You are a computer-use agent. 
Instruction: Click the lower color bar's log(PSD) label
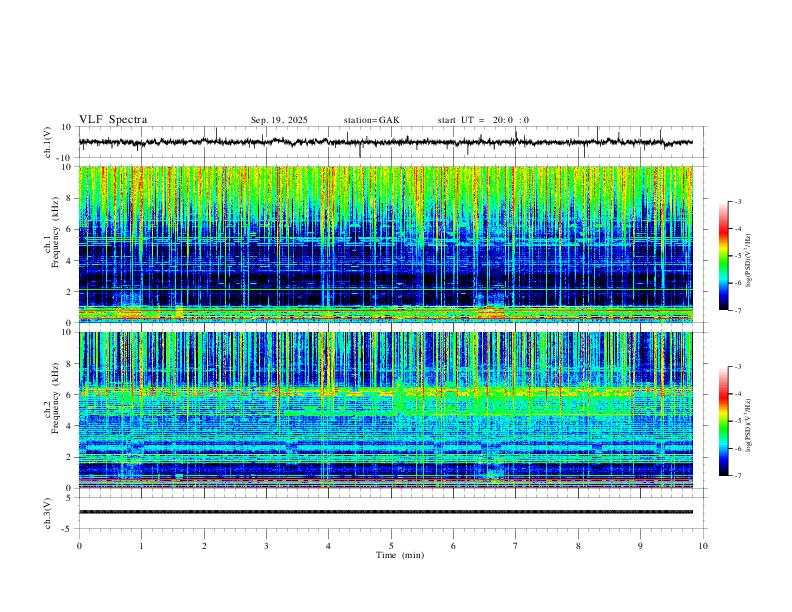(748, 425)
